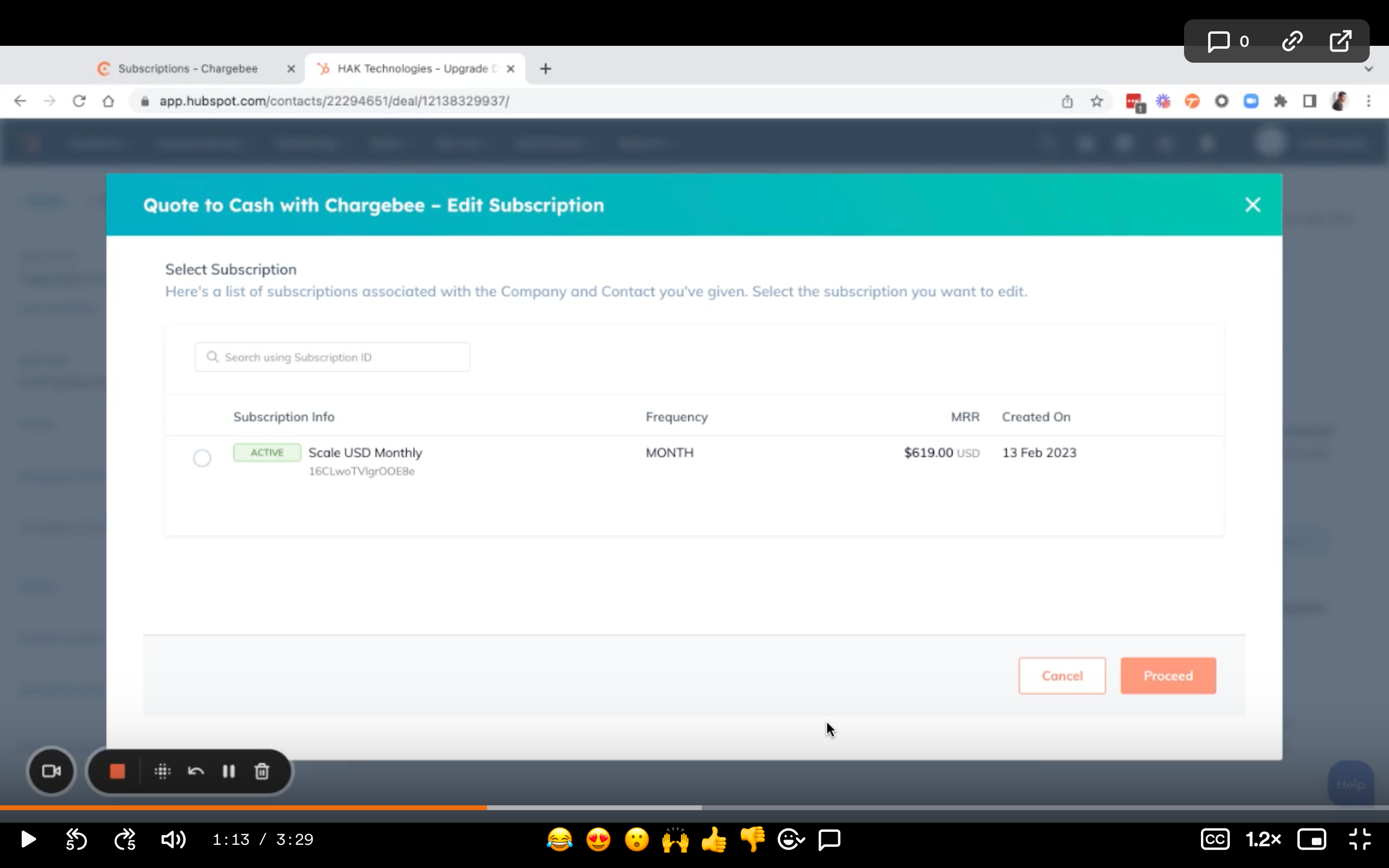The image size is (1389, 868).
Task: Open the 1.2x playback speed menu
Action: [x=1263, y=839]
